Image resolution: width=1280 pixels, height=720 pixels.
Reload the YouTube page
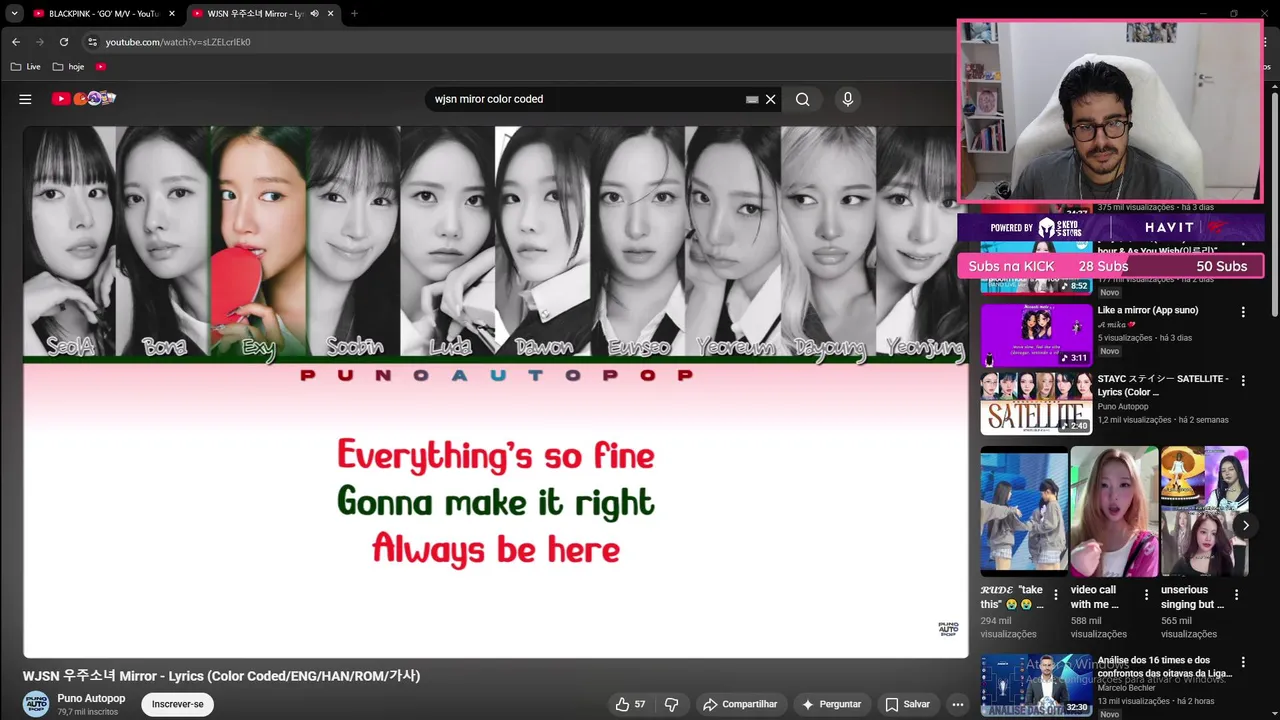(64, 42)
